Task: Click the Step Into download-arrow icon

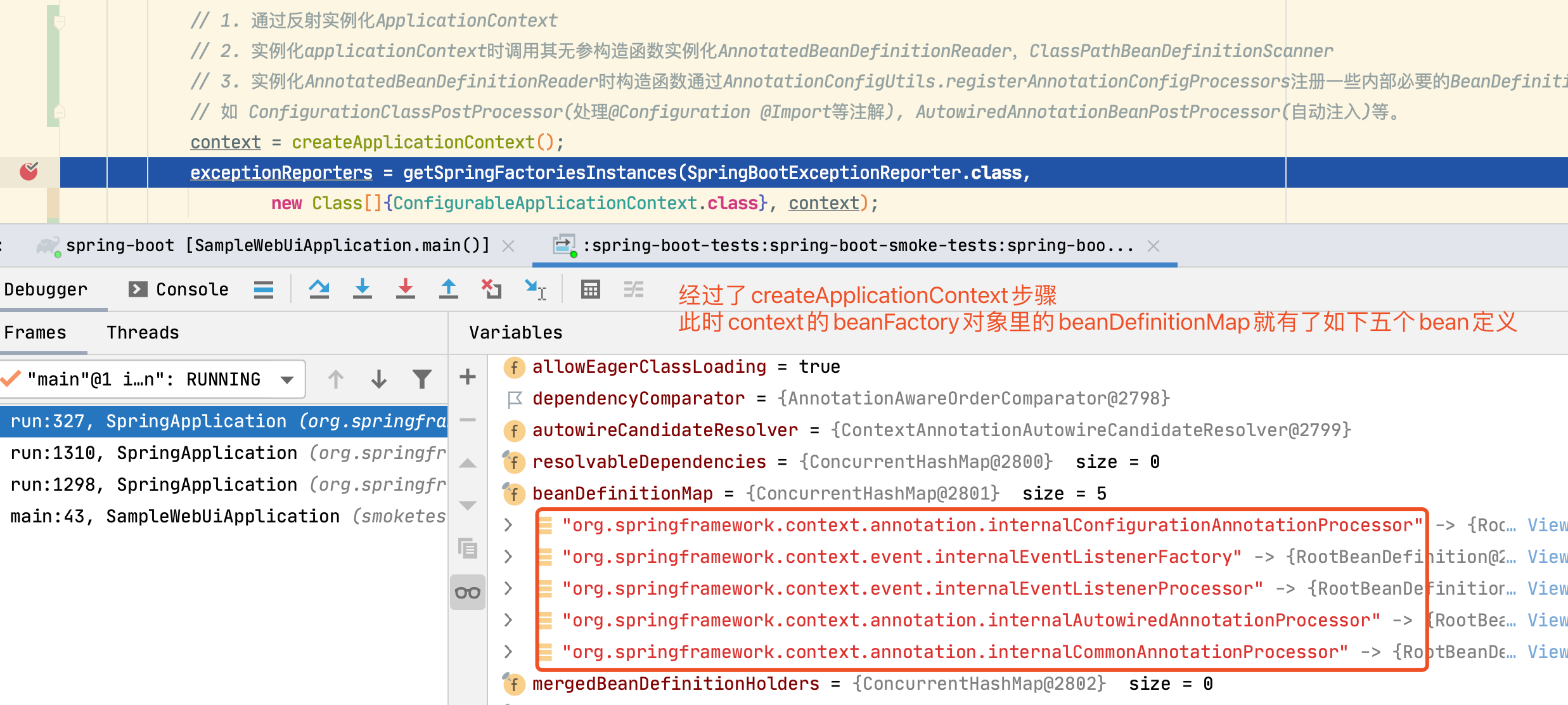Action: (362, 289)
